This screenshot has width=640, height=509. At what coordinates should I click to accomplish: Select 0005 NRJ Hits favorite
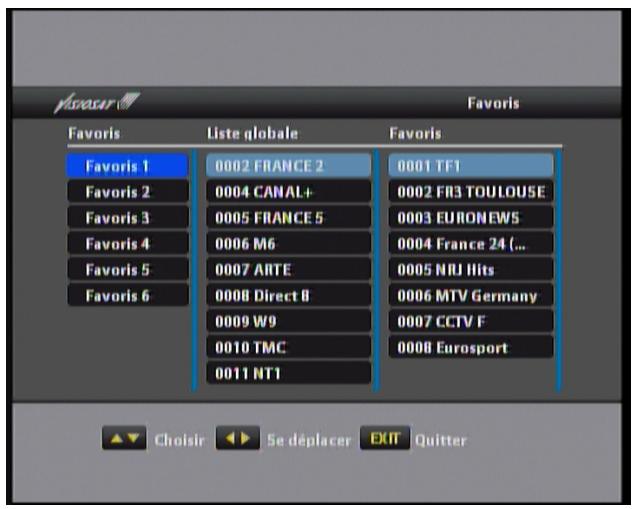click(x=471, y=270)
